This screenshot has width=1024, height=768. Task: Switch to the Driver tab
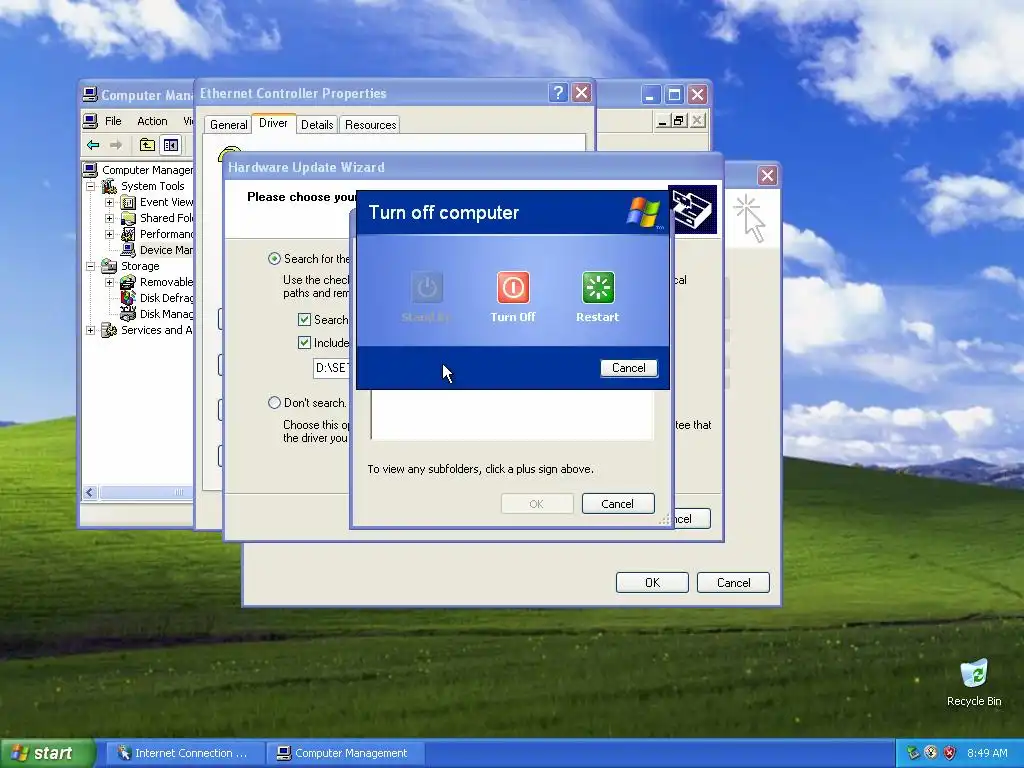pos(273,123)
